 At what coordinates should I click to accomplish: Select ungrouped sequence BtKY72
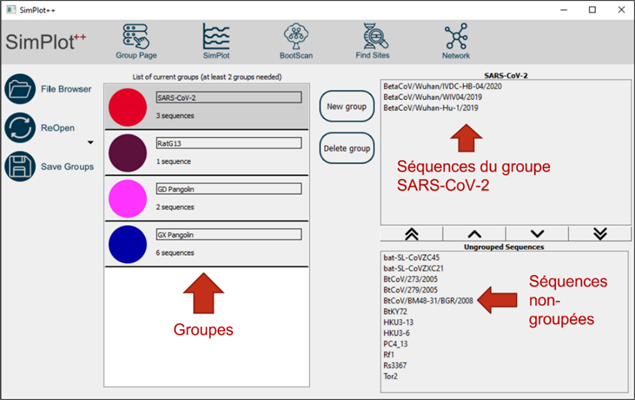pos(395,312)
